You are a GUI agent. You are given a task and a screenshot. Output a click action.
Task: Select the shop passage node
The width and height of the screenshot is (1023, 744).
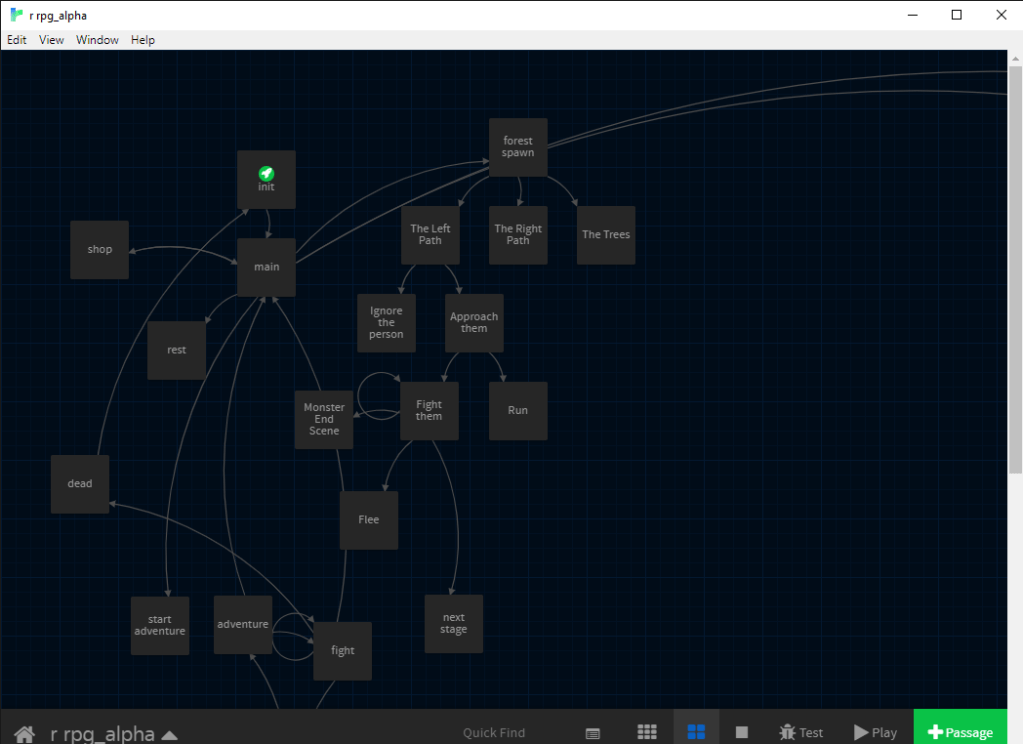pyautogui.click(x=99, y=250)
